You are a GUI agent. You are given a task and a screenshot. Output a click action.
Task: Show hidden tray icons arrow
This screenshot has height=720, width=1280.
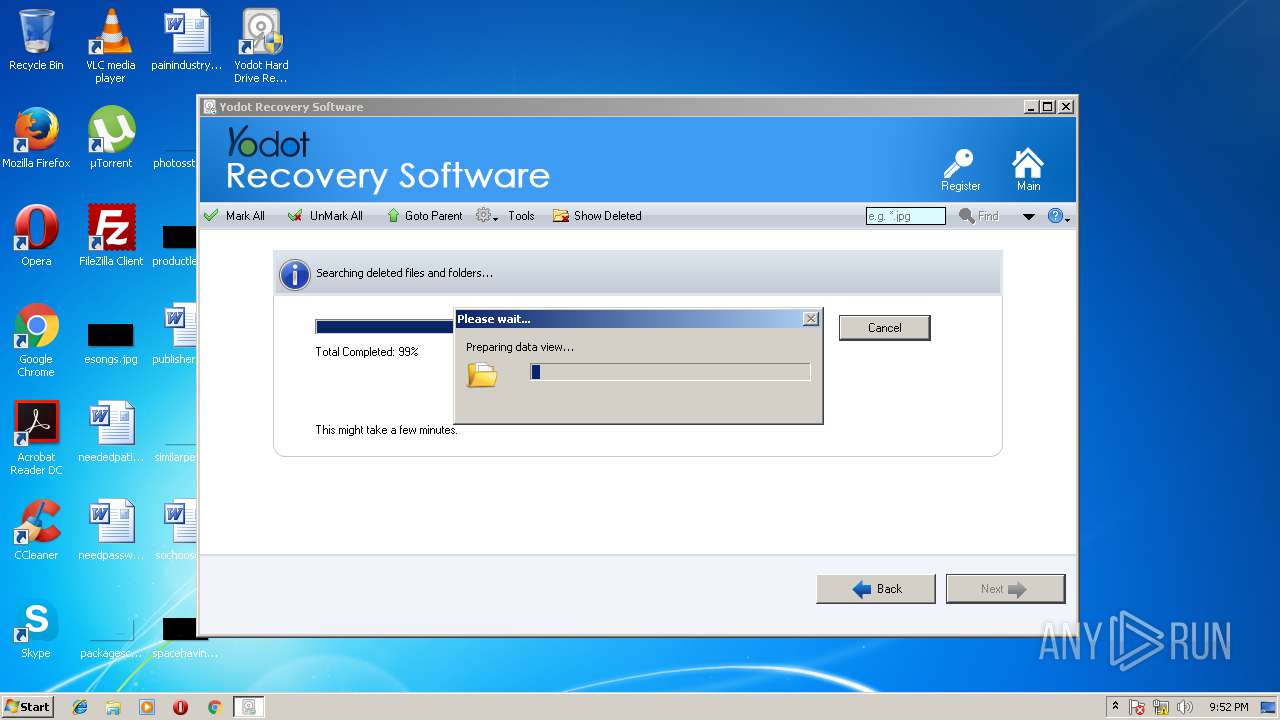[1116, 707]
